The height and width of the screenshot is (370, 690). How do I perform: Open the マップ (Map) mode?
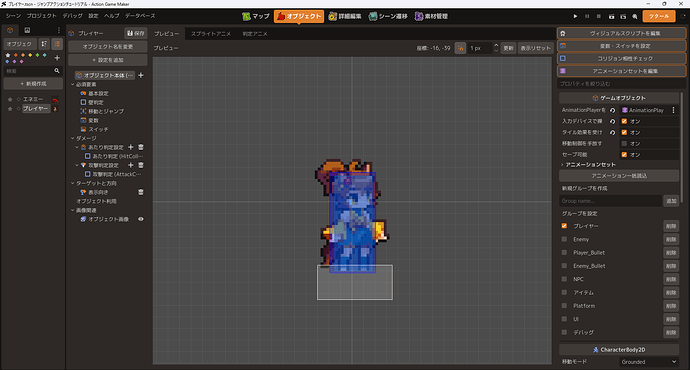coord(256,16)
